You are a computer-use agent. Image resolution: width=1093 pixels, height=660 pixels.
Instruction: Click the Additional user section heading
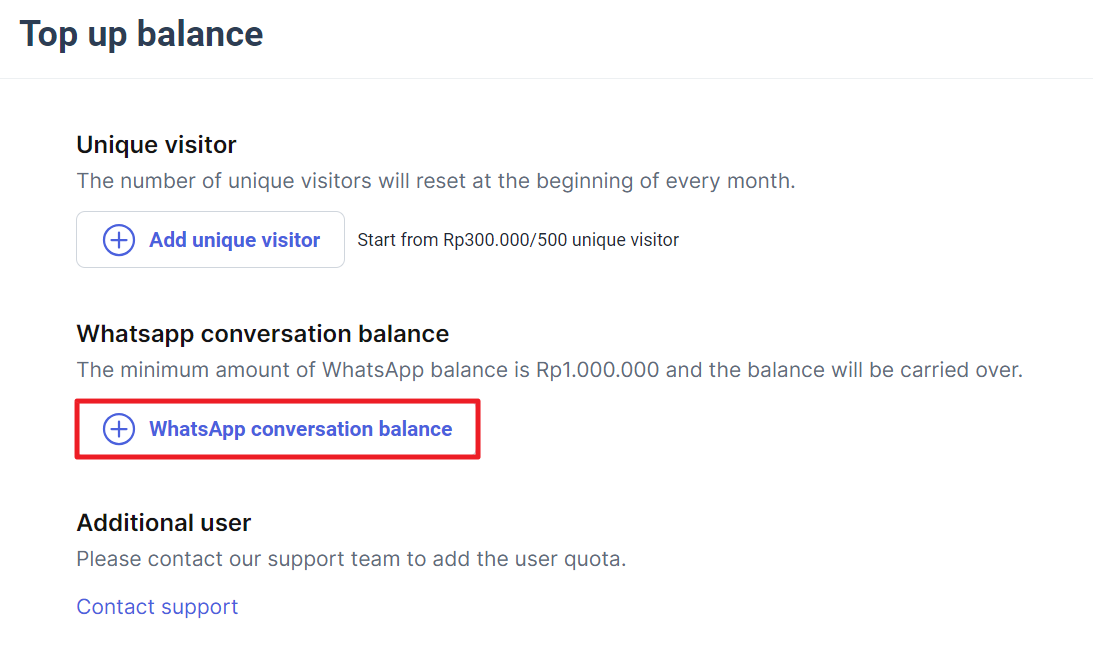pyautogui.click(x=164, y=523)
